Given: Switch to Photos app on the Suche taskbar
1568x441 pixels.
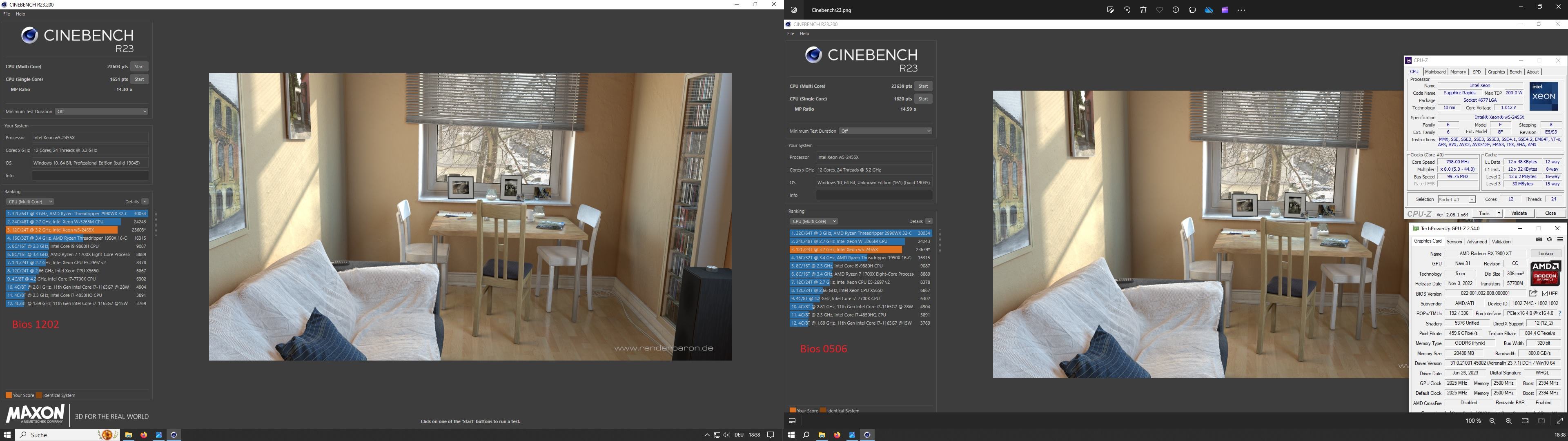Looking at the screenshot, I should click(x=159, y=434).
